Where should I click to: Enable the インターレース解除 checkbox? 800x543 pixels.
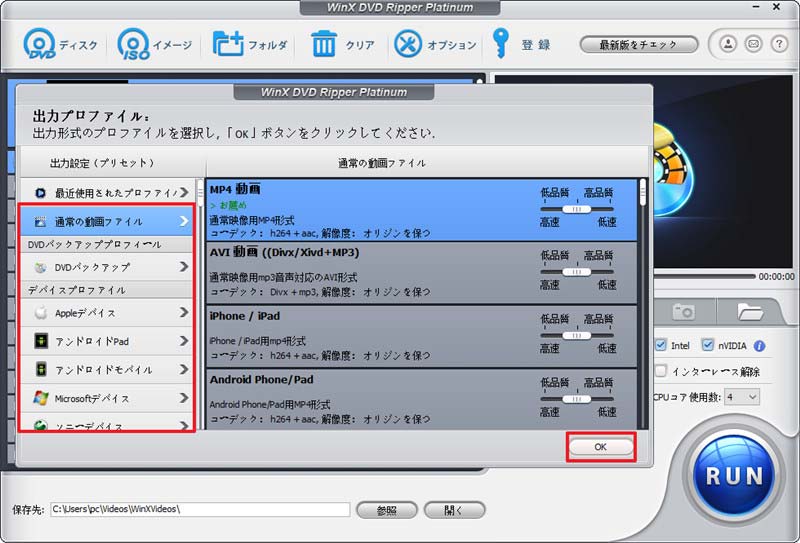661,371
